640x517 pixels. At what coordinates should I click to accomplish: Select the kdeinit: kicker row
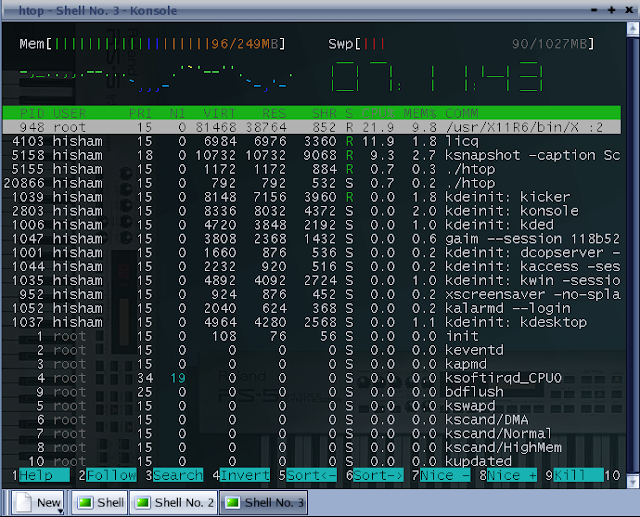click(312, 197)
